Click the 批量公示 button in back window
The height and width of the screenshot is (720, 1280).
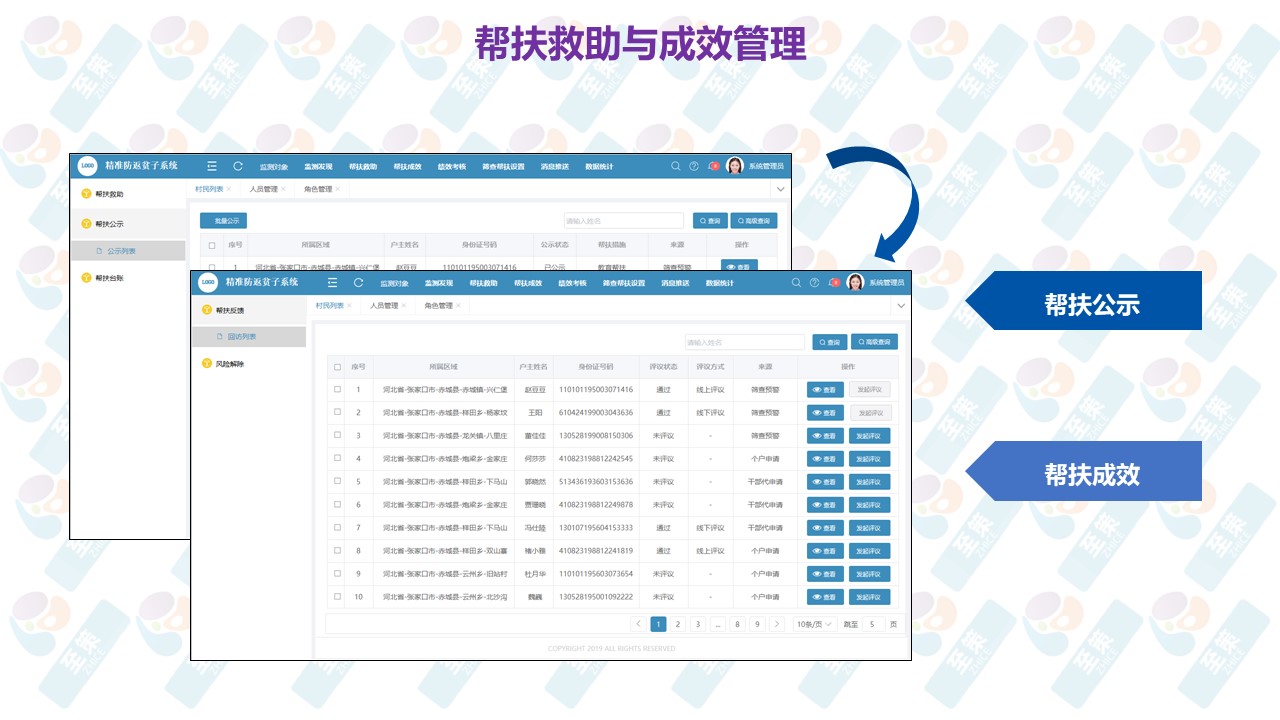click(223, 221)
